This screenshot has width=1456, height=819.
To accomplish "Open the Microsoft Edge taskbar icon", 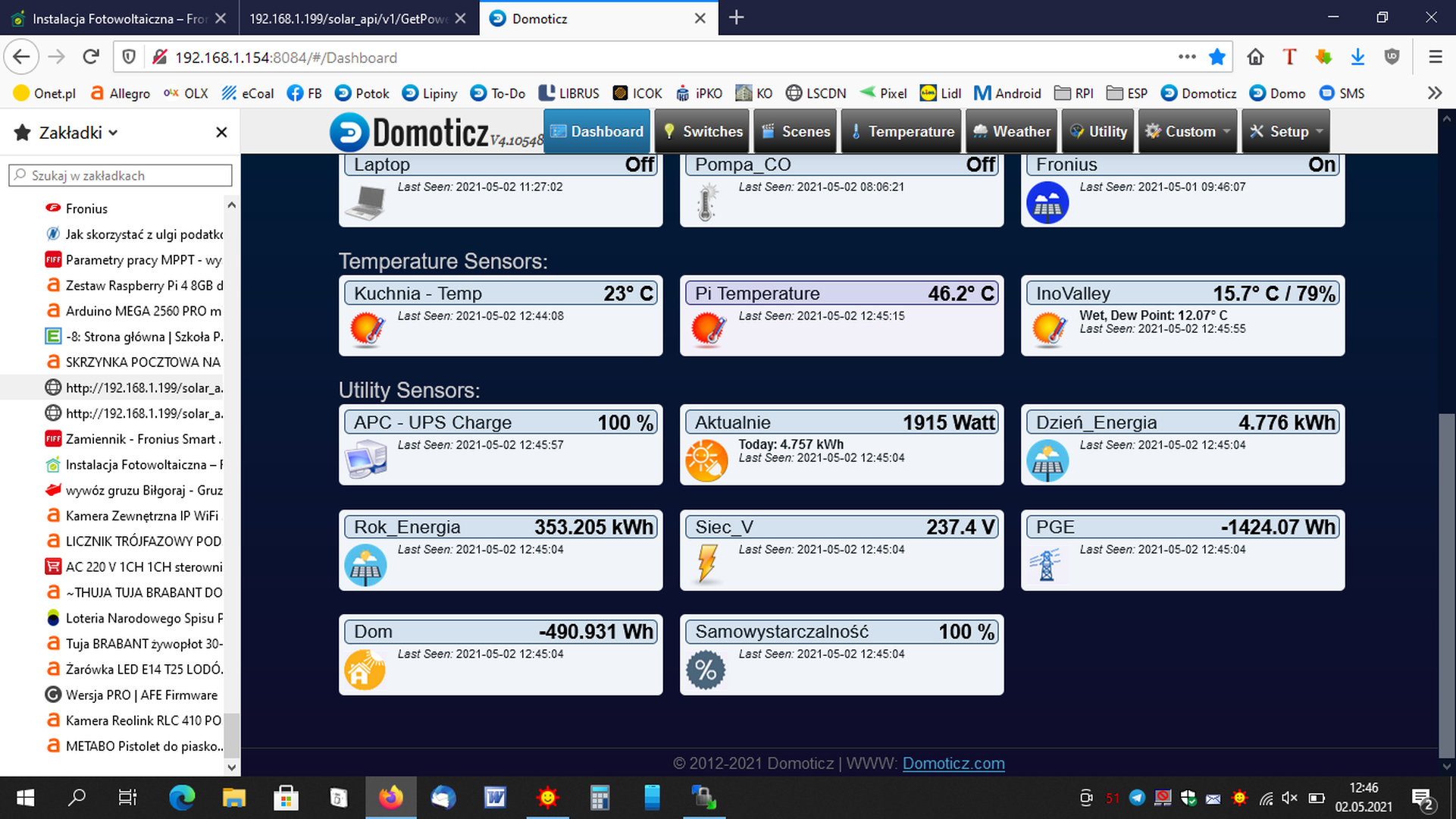I will point(181,798).
